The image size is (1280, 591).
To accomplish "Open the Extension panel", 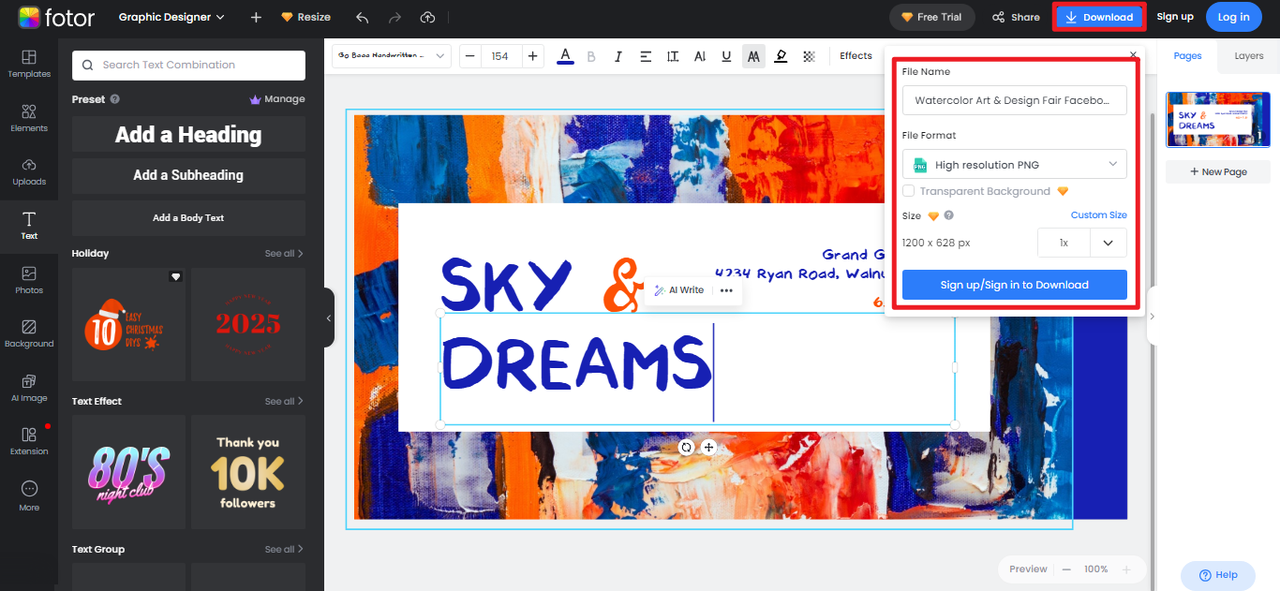I will coord(29,441).
